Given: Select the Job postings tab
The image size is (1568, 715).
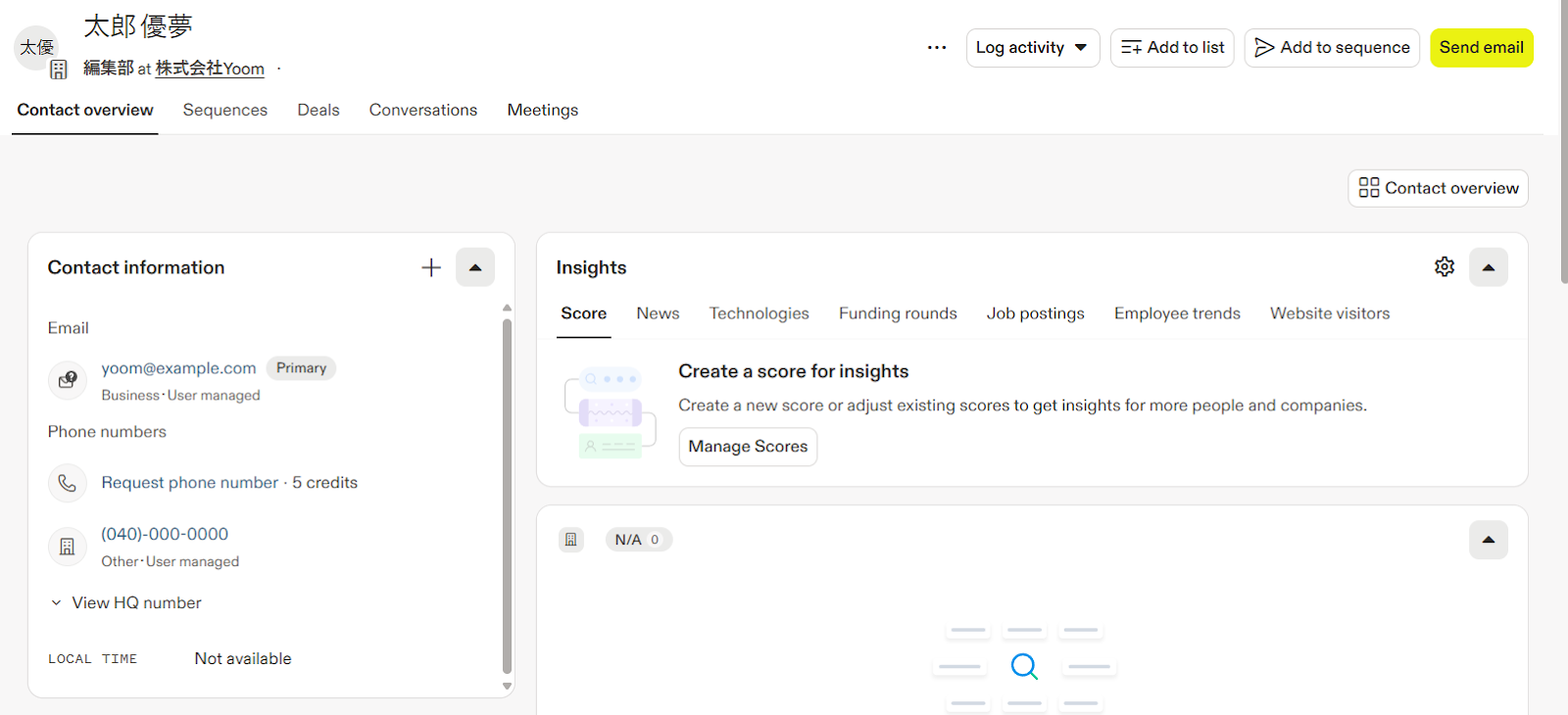Looking at the screenshot, I should pos(1035,313).
